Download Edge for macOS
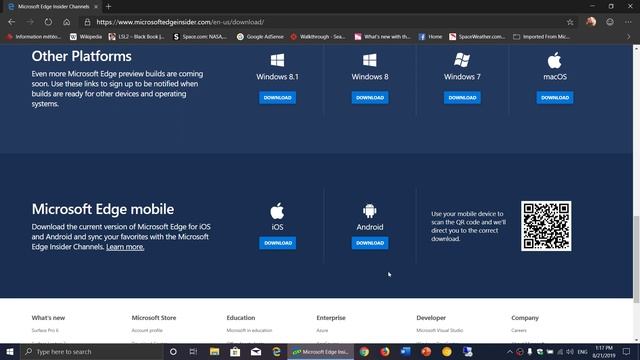640x360 pixels. 555,98
